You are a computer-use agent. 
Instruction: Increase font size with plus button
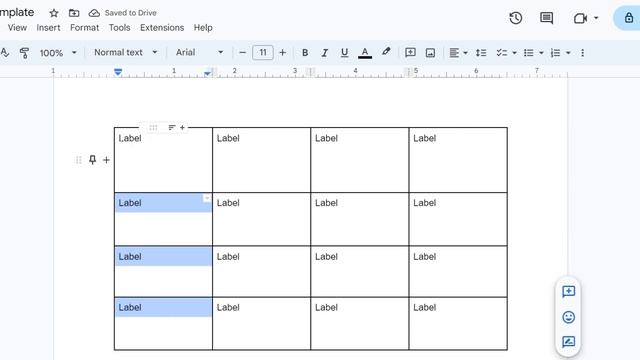pos(282,53)
